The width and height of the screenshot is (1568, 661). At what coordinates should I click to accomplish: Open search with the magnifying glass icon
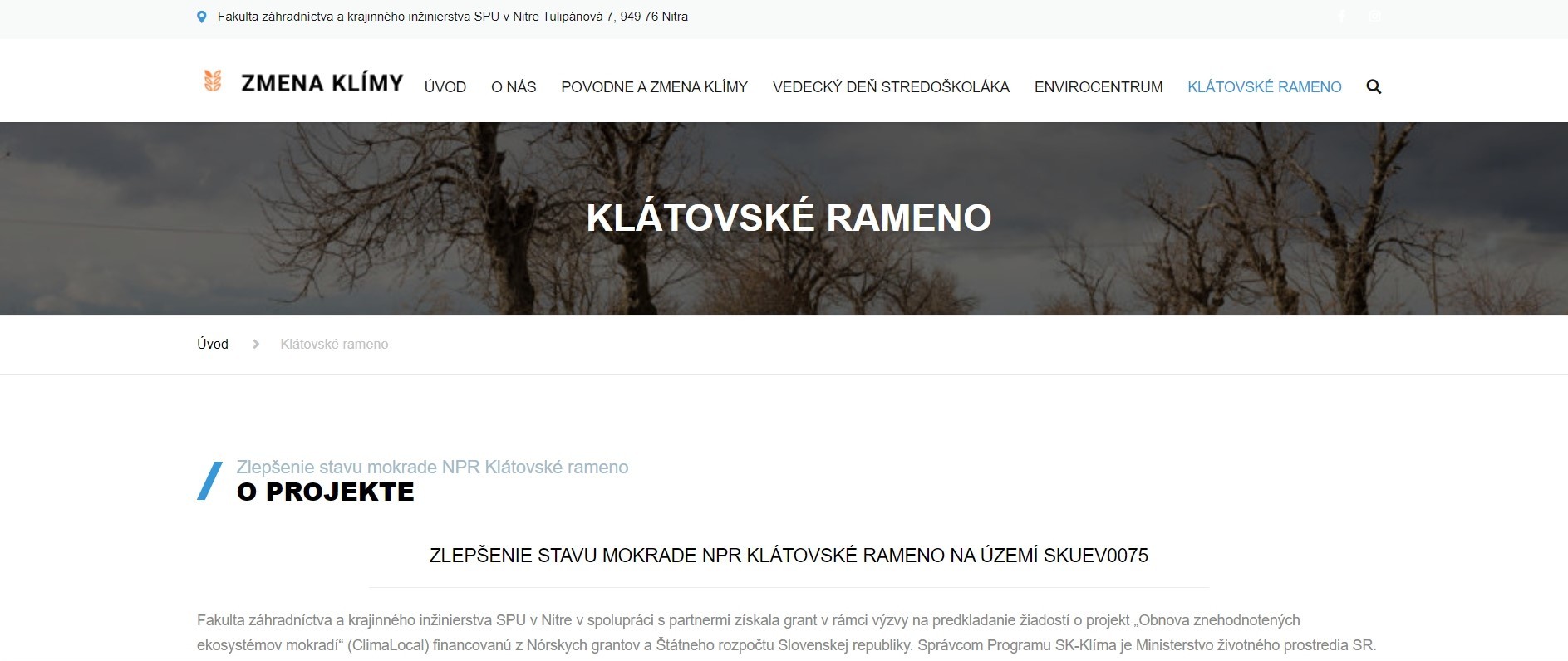pyautogui.click(x=1374, y=86)
